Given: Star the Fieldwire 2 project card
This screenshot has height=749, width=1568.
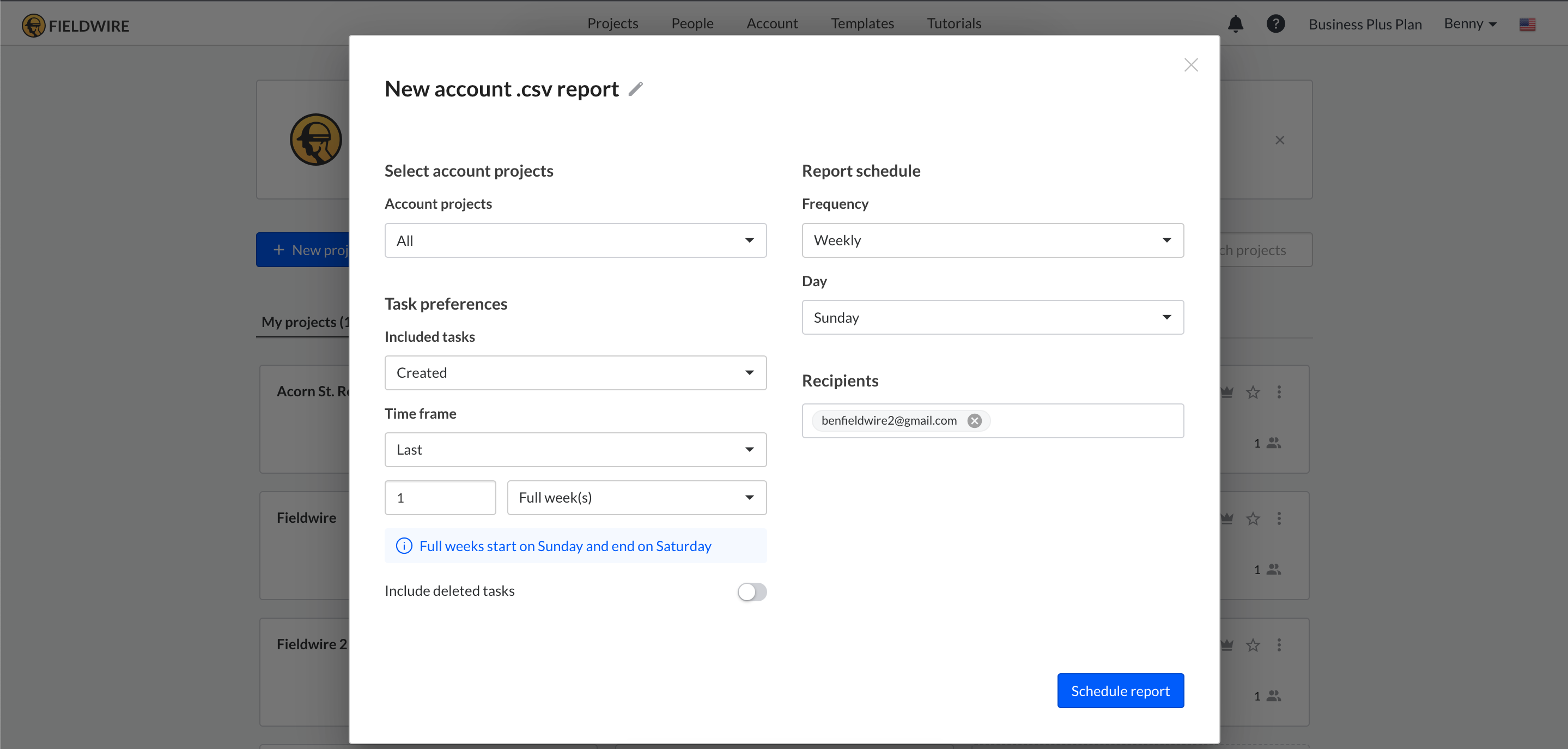Looking at the screenshot, I should pyautogui.click(x=1253, y=645).
